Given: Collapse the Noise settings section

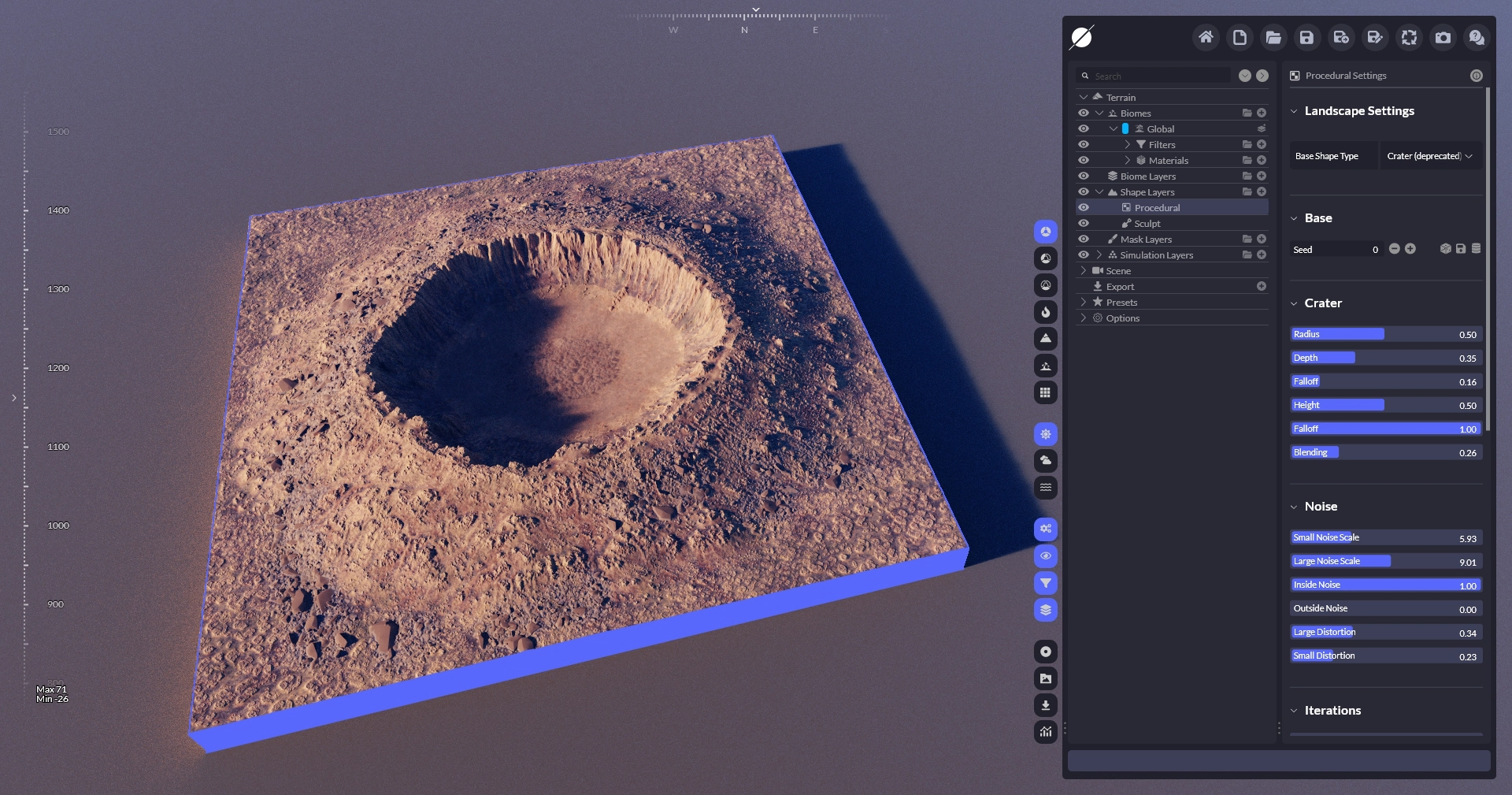Looking at the screenshot, I should pyautogui.click(x=1294, y=507).
